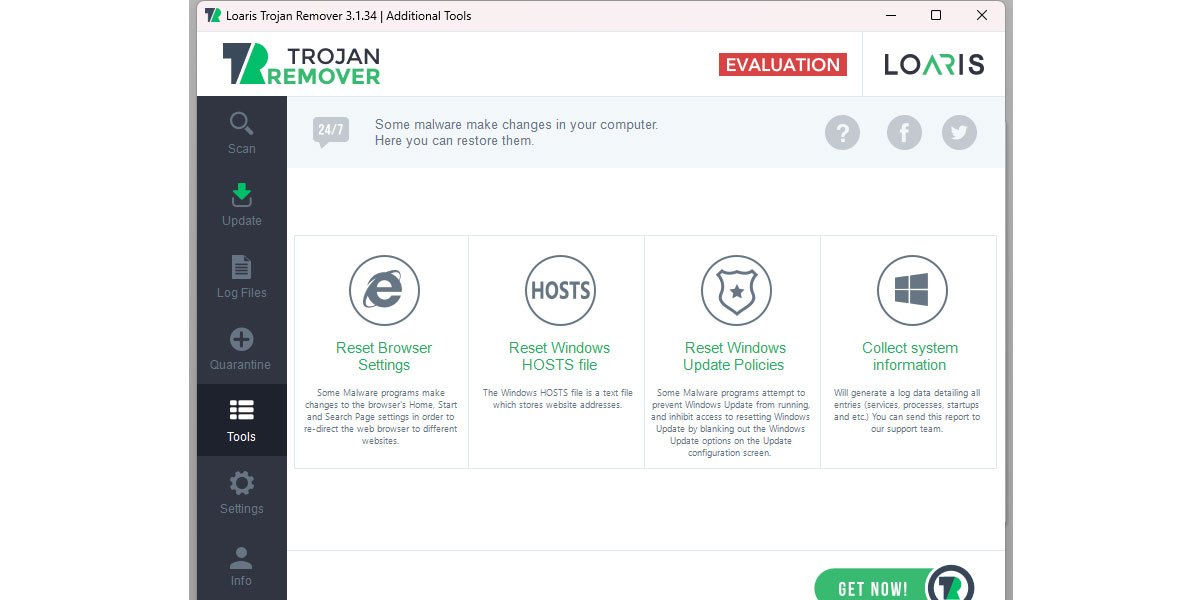Open Settings via the gear icon

tap(241, 493)
